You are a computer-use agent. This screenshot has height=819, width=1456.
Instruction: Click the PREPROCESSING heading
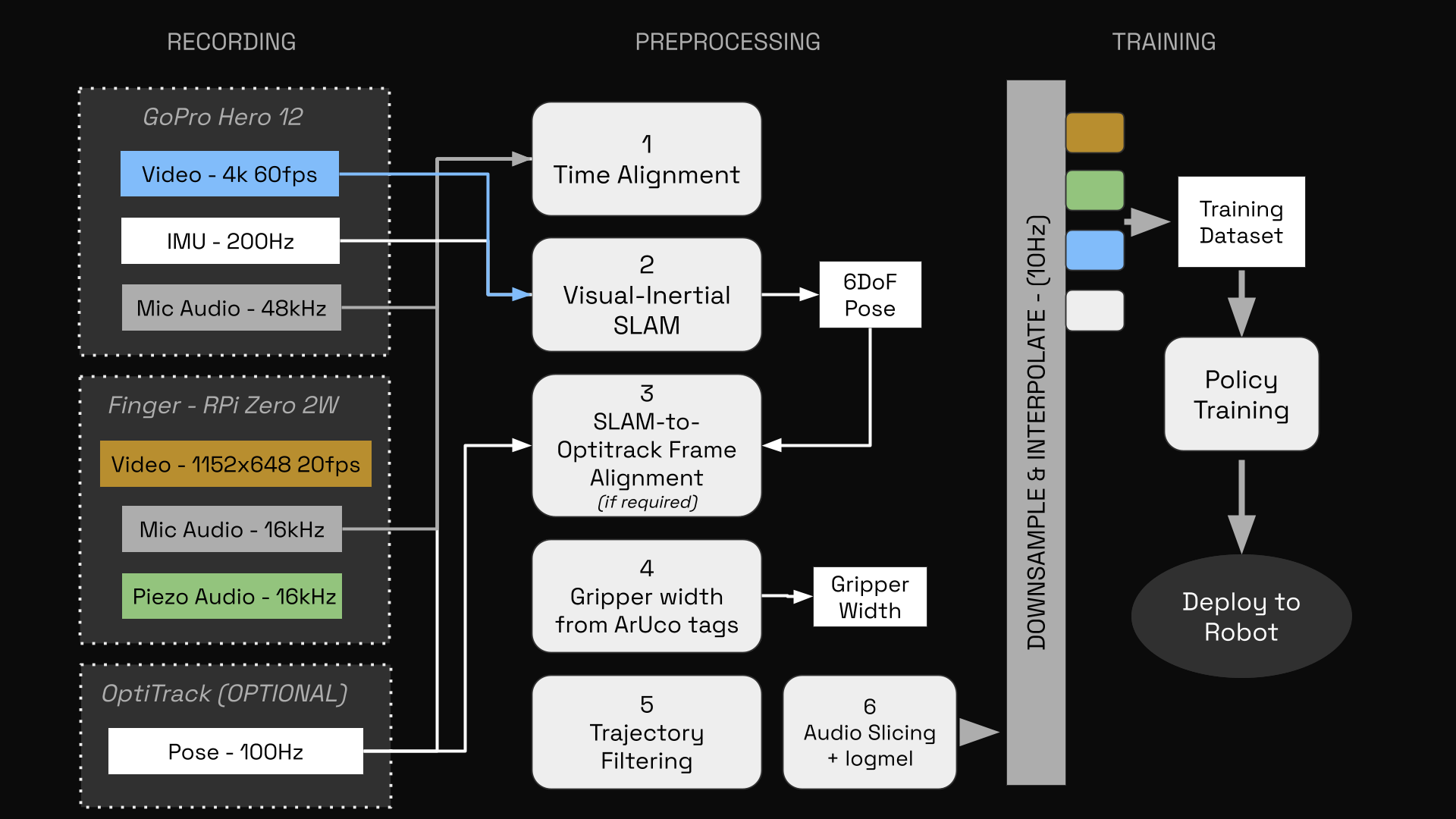(x=728, y=42)
